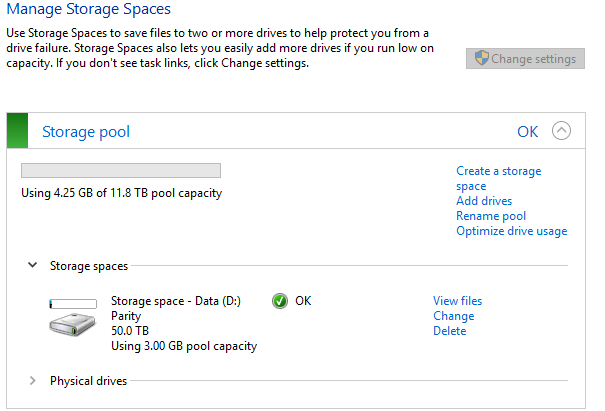Viewport: 605px width, 411px height.
Task: Collapse the Storage pool with circled chevron
Action: click(x=562, y=131)
